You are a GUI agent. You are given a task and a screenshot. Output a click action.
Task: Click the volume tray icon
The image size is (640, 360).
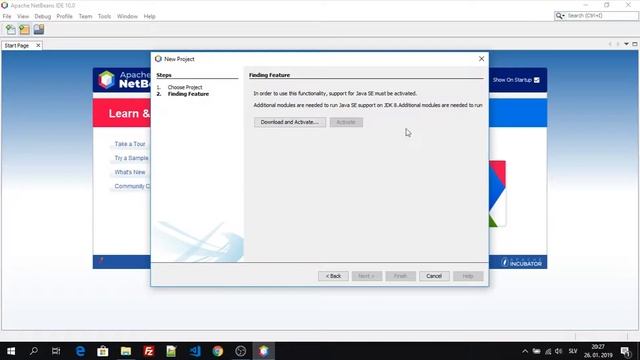pos(558,351)
